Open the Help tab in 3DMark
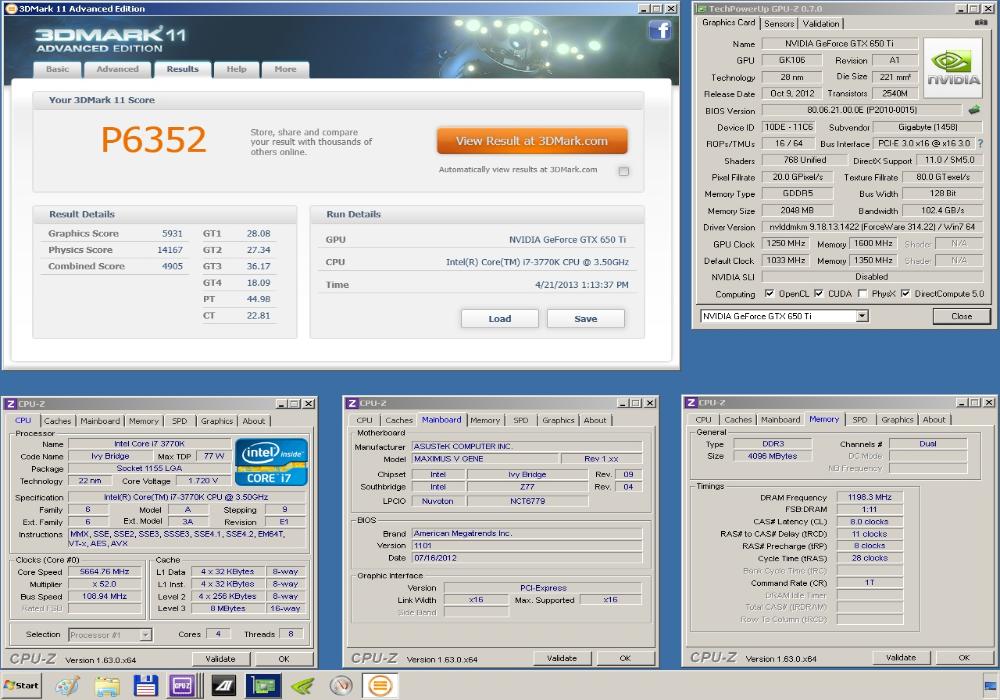This screenshot has width=1000, height=700. (236, 69)
